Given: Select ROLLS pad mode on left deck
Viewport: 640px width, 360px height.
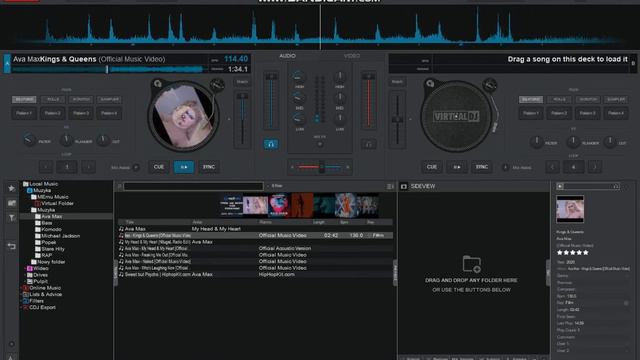Looking at the screenshot, I should click(53, 99).
